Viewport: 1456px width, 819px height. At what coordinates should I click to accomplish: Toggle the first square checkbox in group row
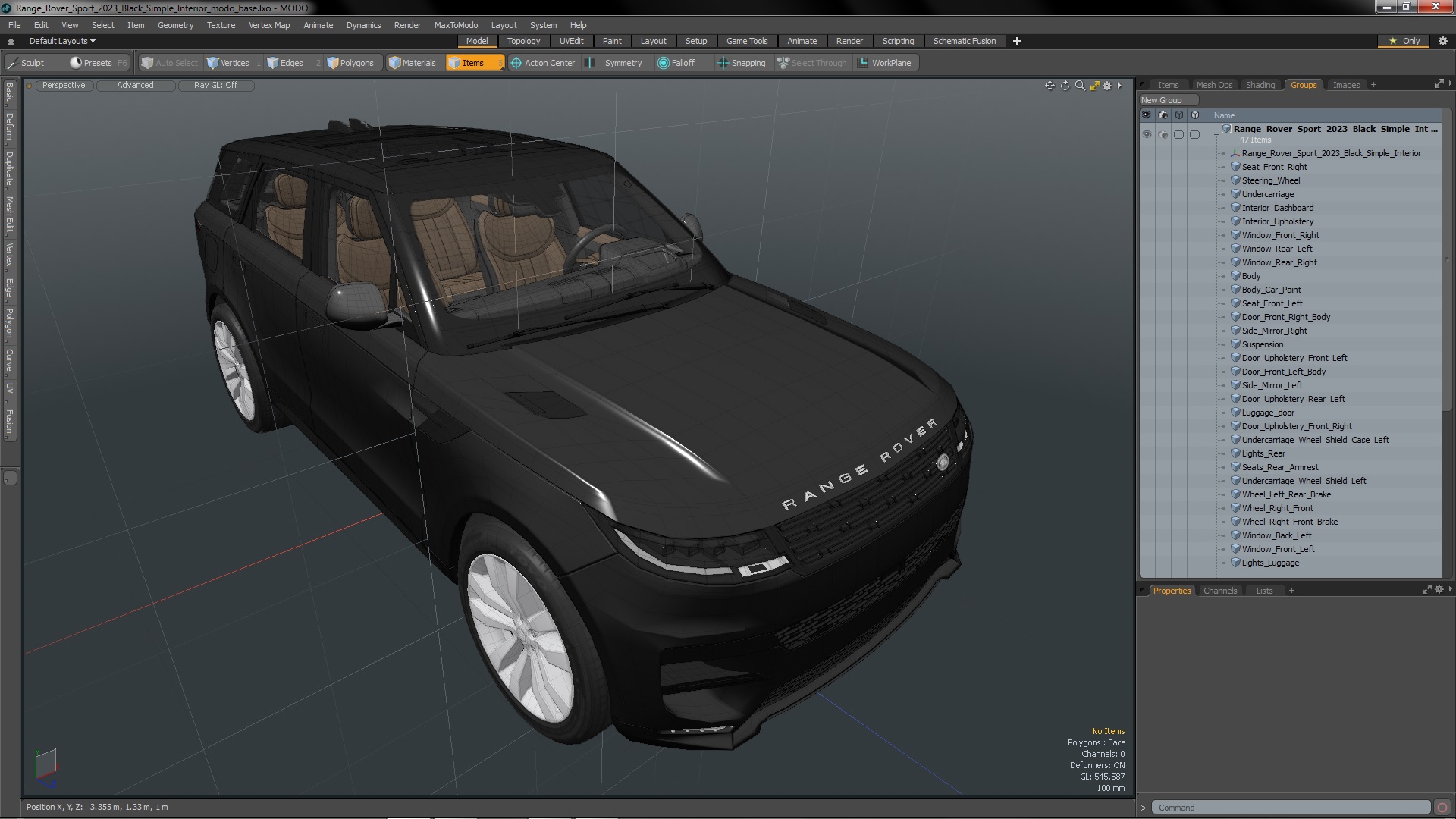pos(1178,134)
